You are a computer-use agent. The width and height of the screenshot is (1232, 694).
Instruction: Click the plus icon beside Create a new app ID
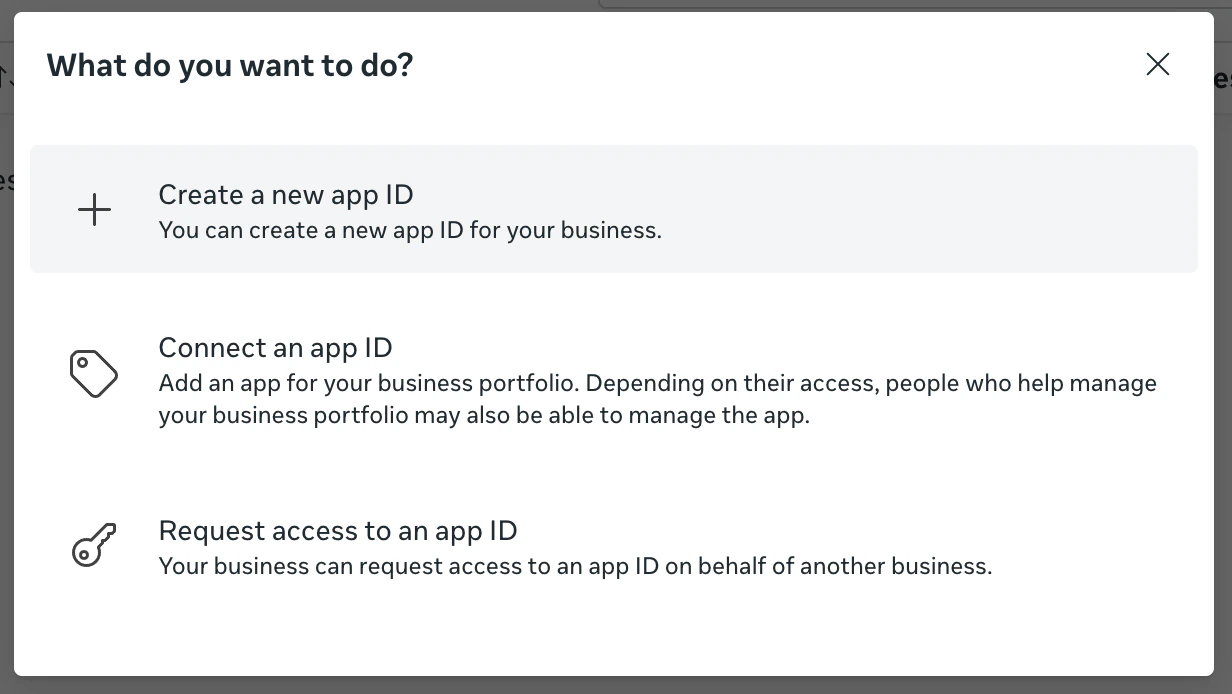tap(94, 209)
